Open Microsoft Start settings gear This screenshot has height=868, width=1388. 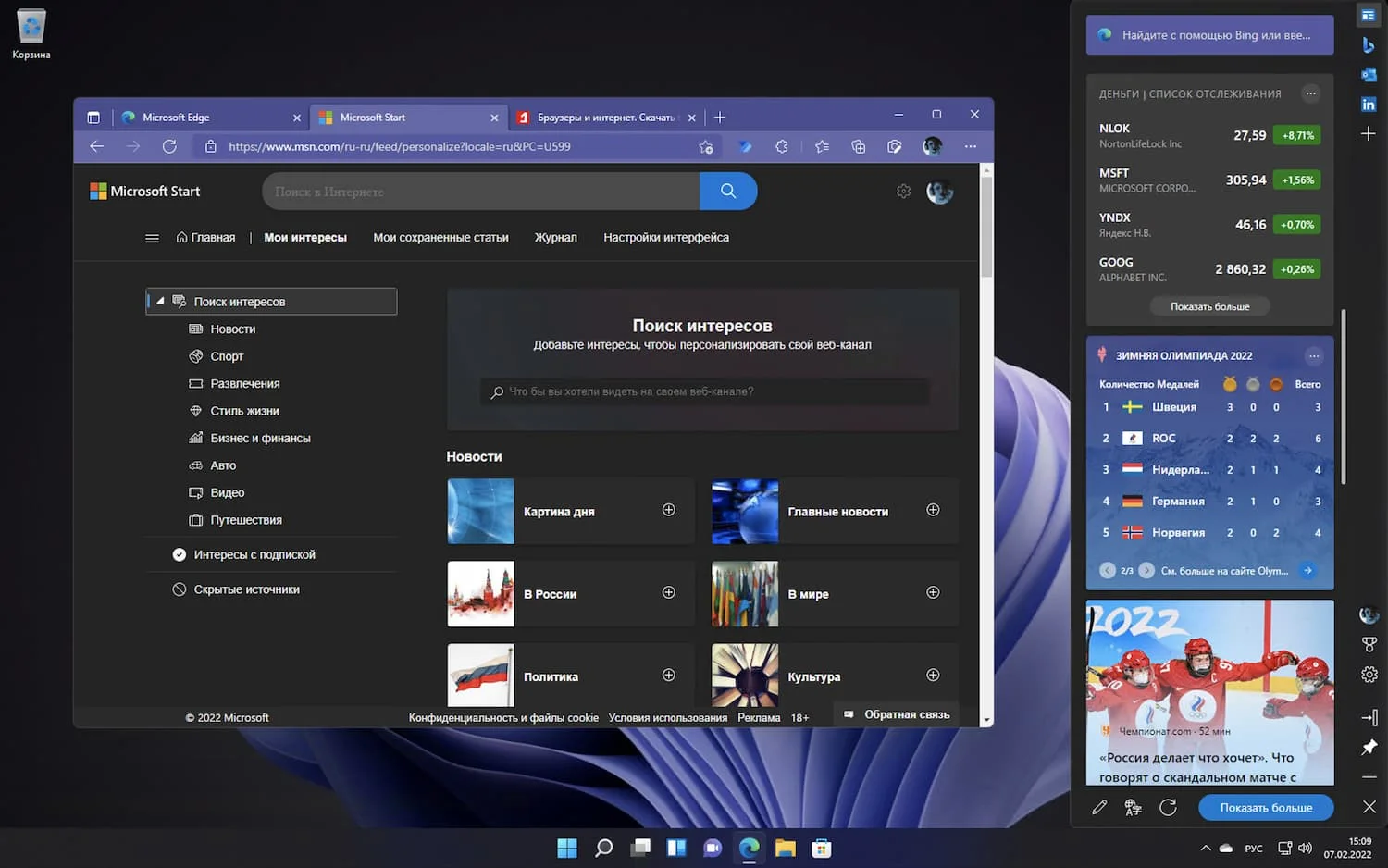pos(903,192)
